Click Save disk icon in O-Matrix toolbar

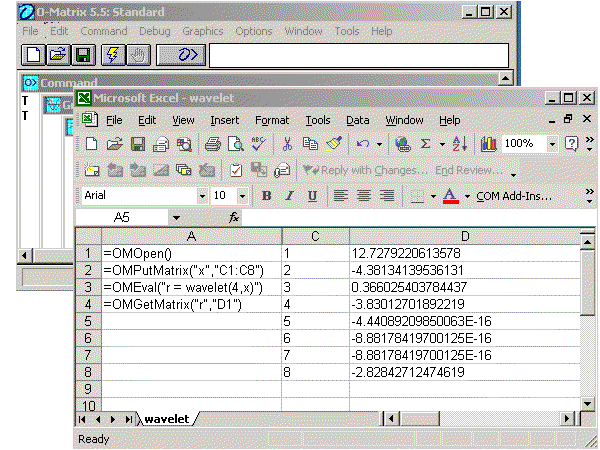[83, 55]
